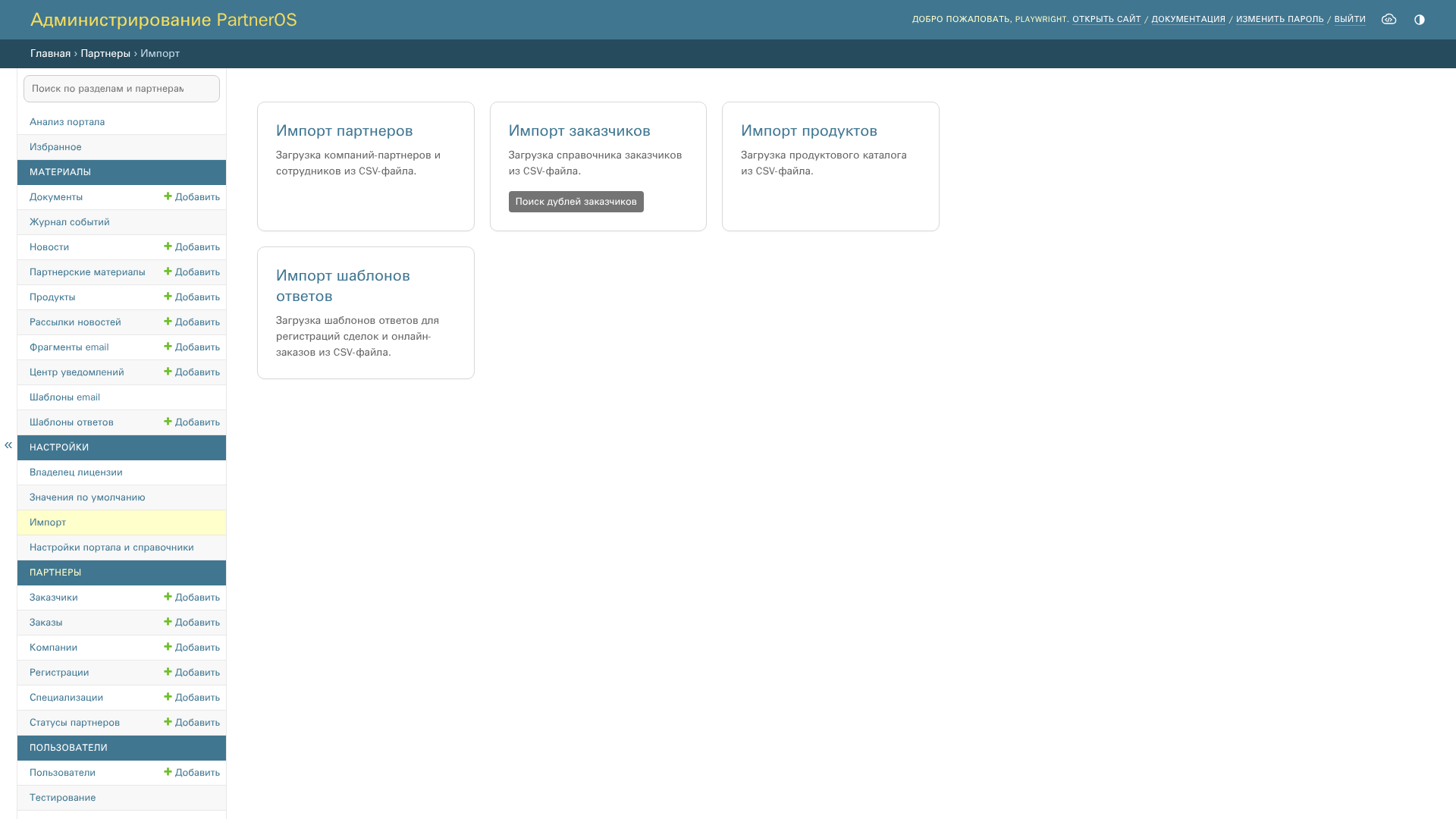The image size is (1456, 819).
Task: Click Добавить next to Статусы партнеров
Action: tap(192, 723)
